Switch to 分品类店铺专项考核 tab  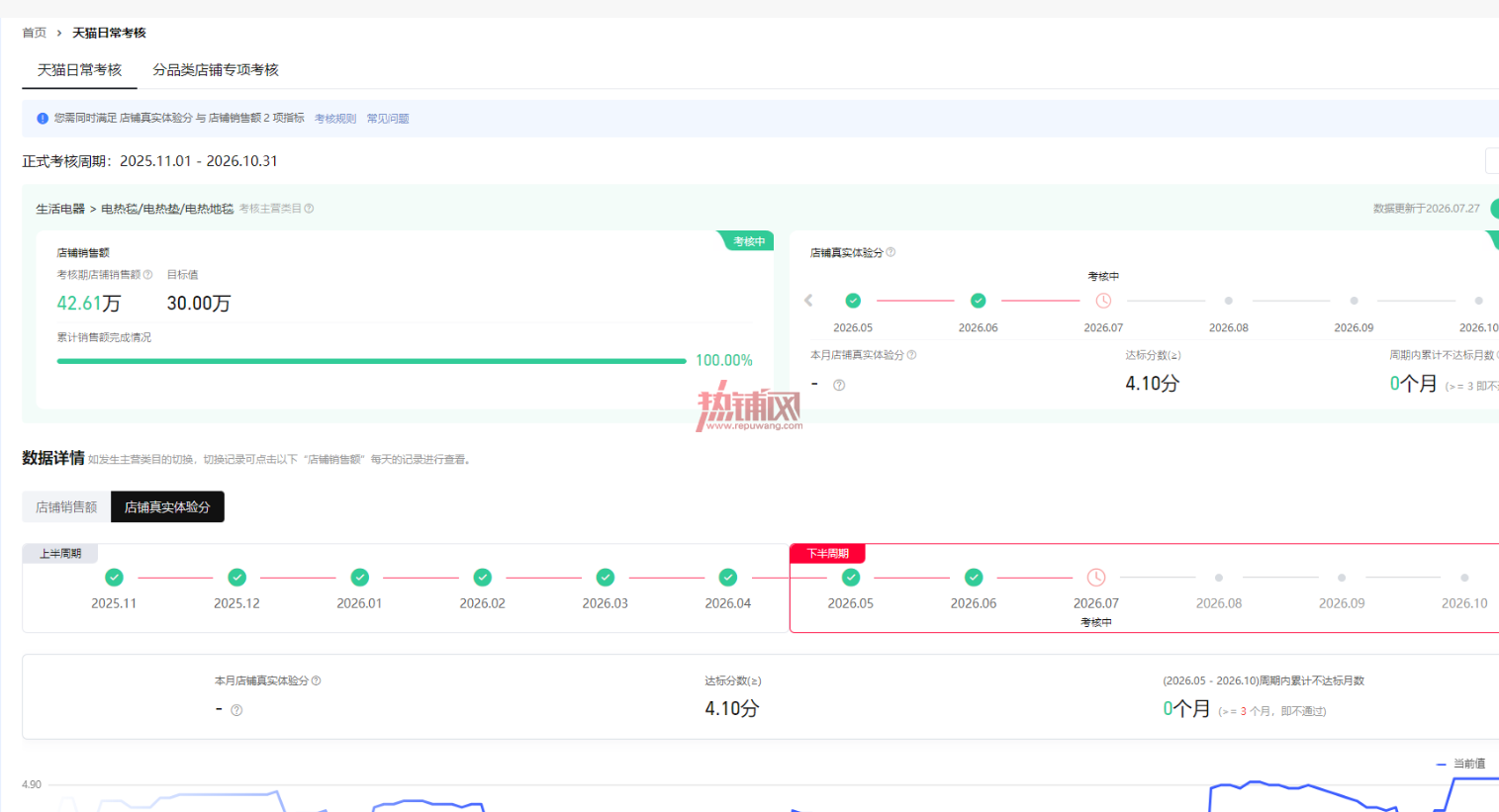216,70
